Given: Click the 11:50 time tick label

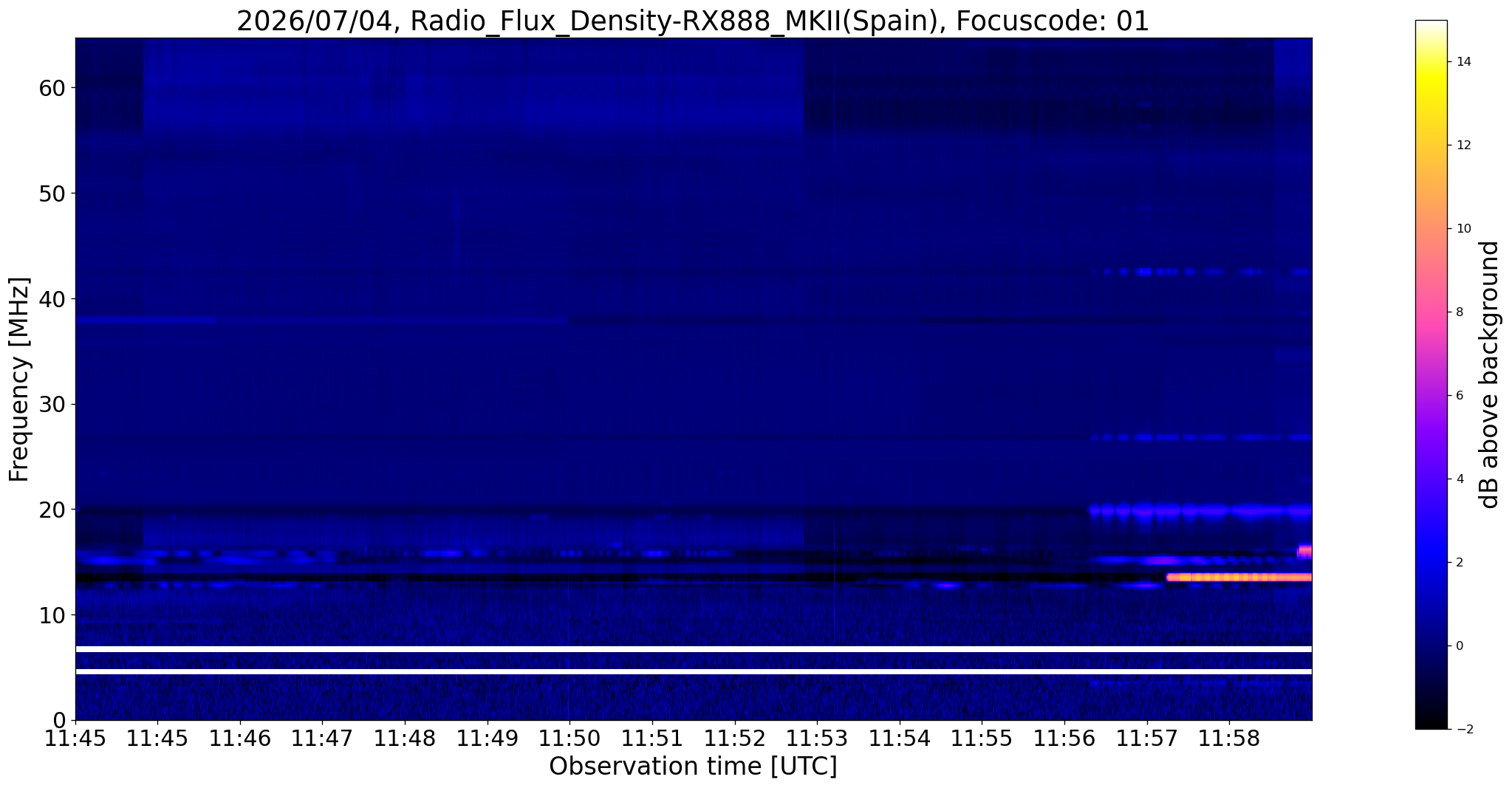Looking at the screenshot, I should [569, 739].
